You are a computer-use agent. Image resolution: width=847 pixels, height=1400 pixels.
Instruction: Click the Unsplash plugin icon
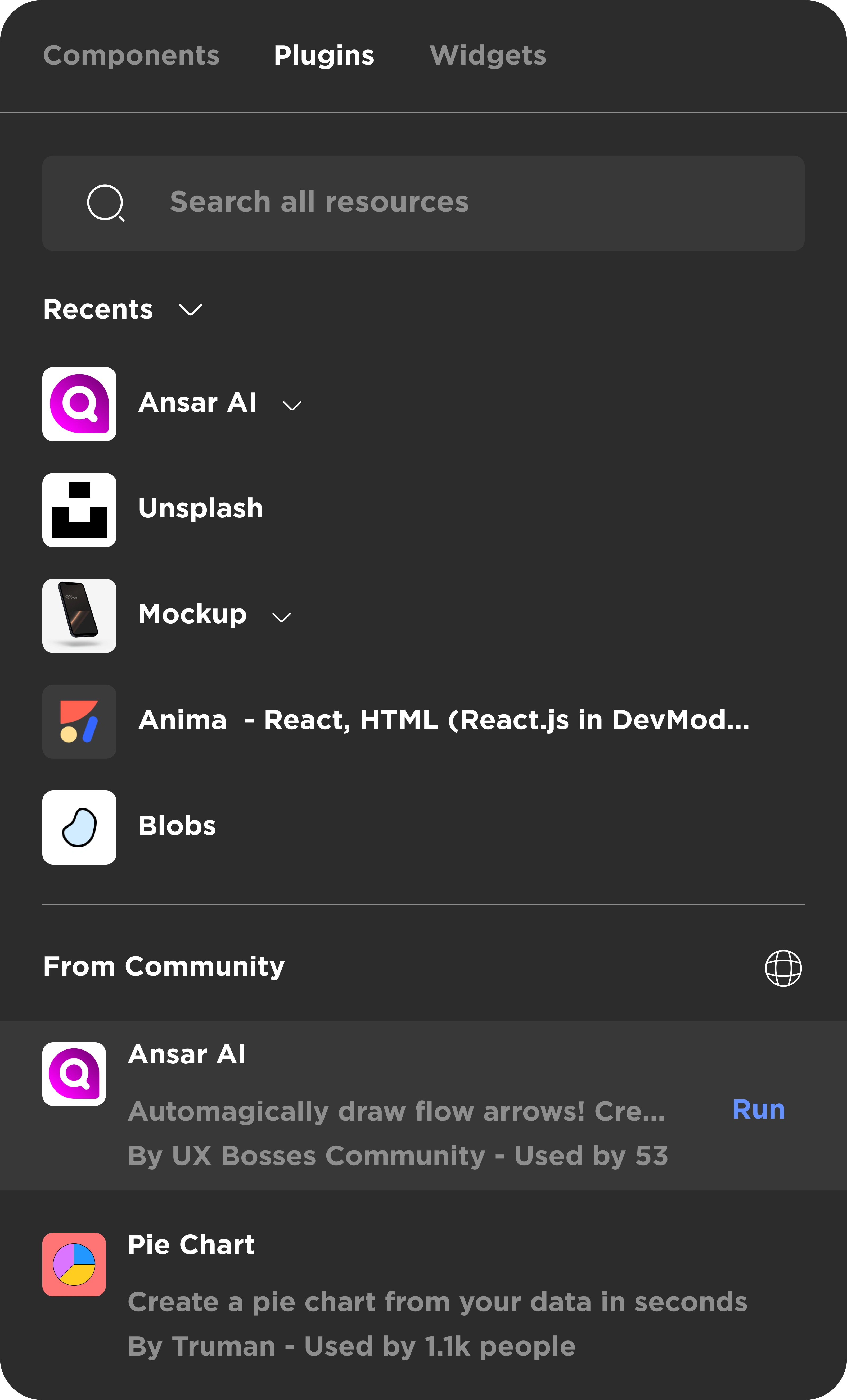pos(79,510)
